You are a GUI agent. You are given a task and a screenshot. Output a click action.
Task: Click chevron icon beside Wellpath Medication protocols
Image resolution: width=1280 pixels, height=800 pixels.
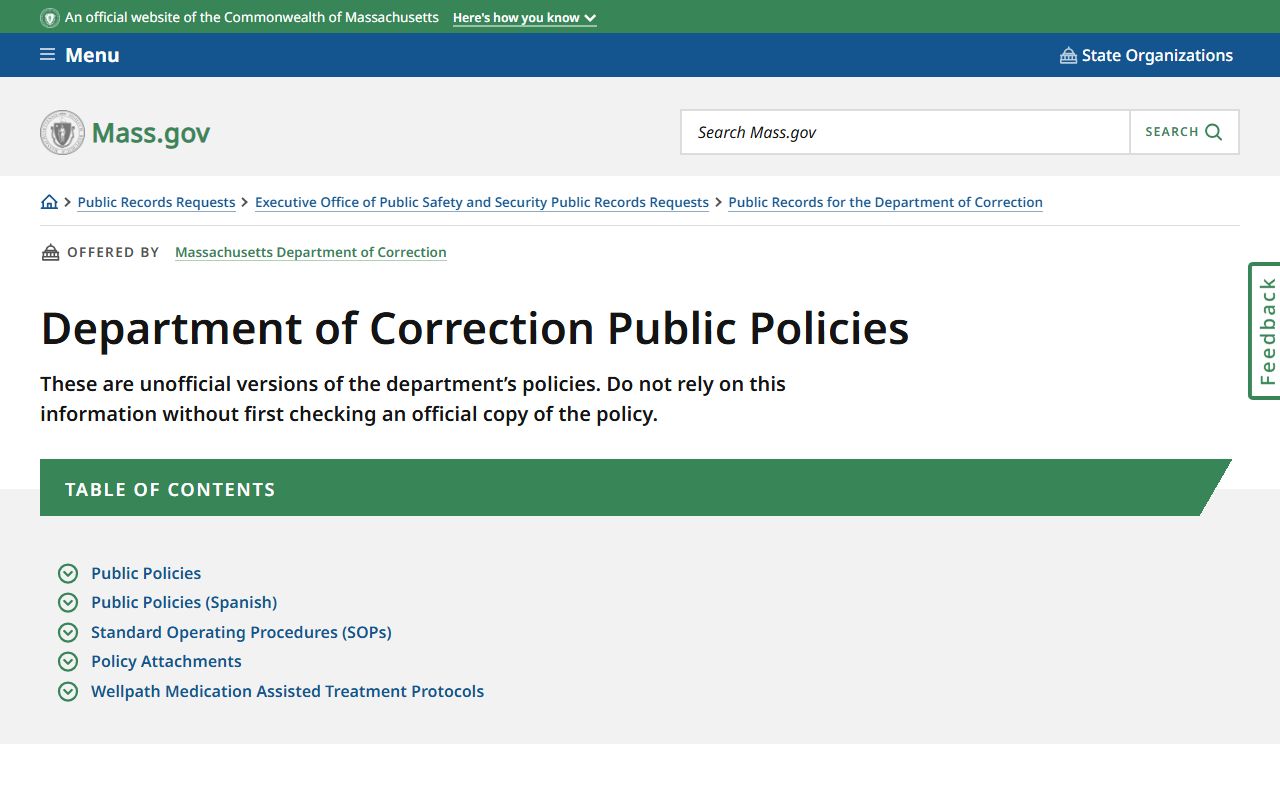click(68, 691)
